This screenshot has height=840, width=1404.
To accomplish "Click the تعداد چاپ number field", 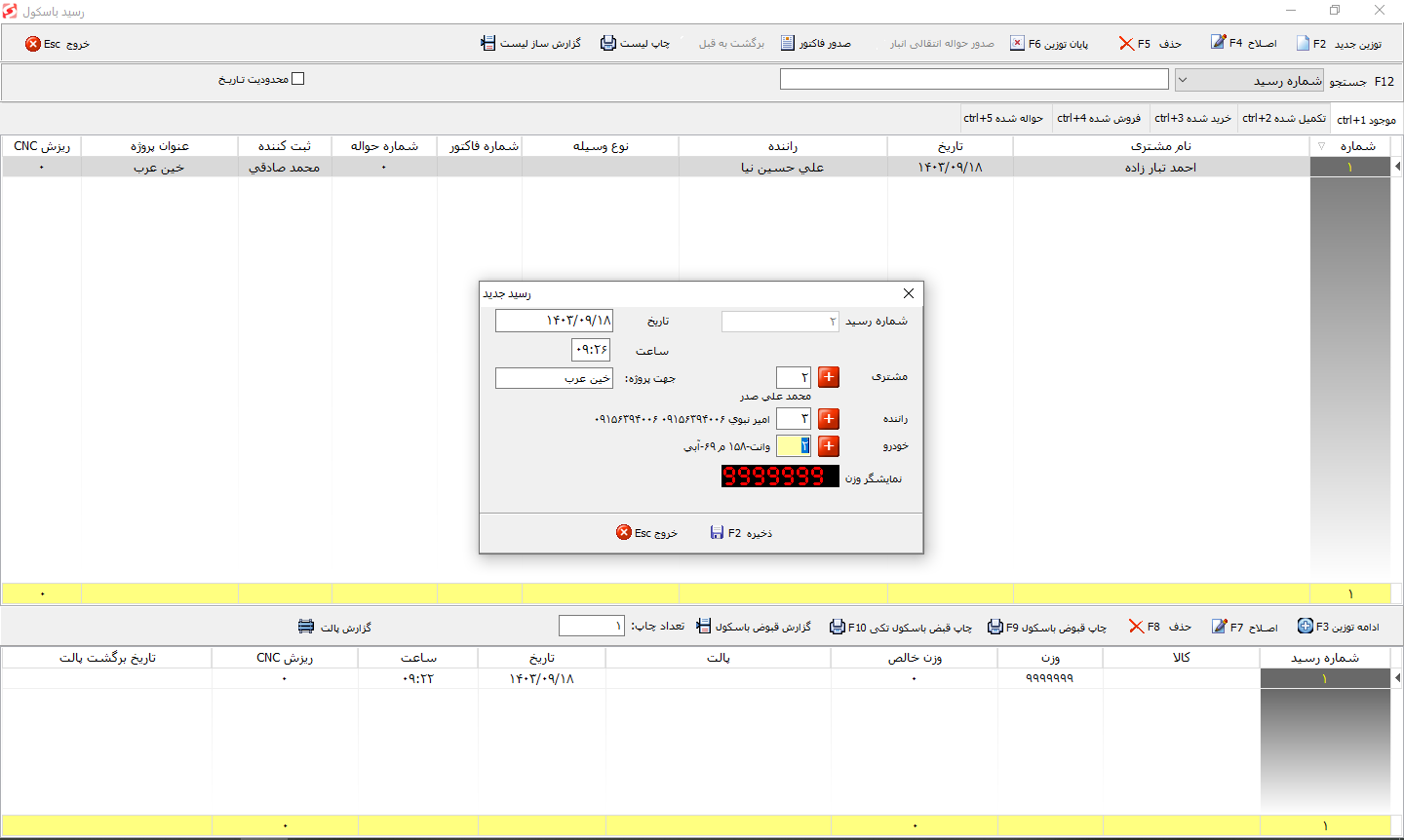I will (592, 626).
